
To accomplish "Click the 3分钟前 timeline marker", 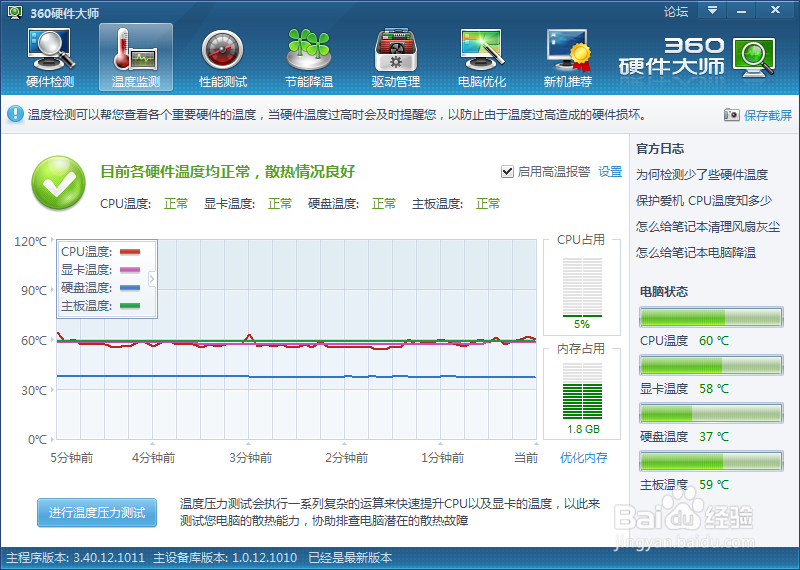I will [x=250, y=457].
